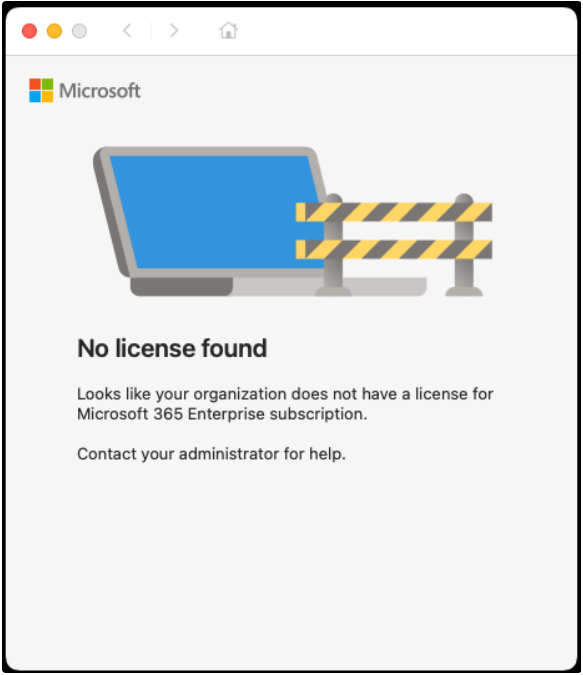Click the dark gray laptop base
Viewport: 583px width, 675px height.
pyautogui.click(x=182, y=287)
